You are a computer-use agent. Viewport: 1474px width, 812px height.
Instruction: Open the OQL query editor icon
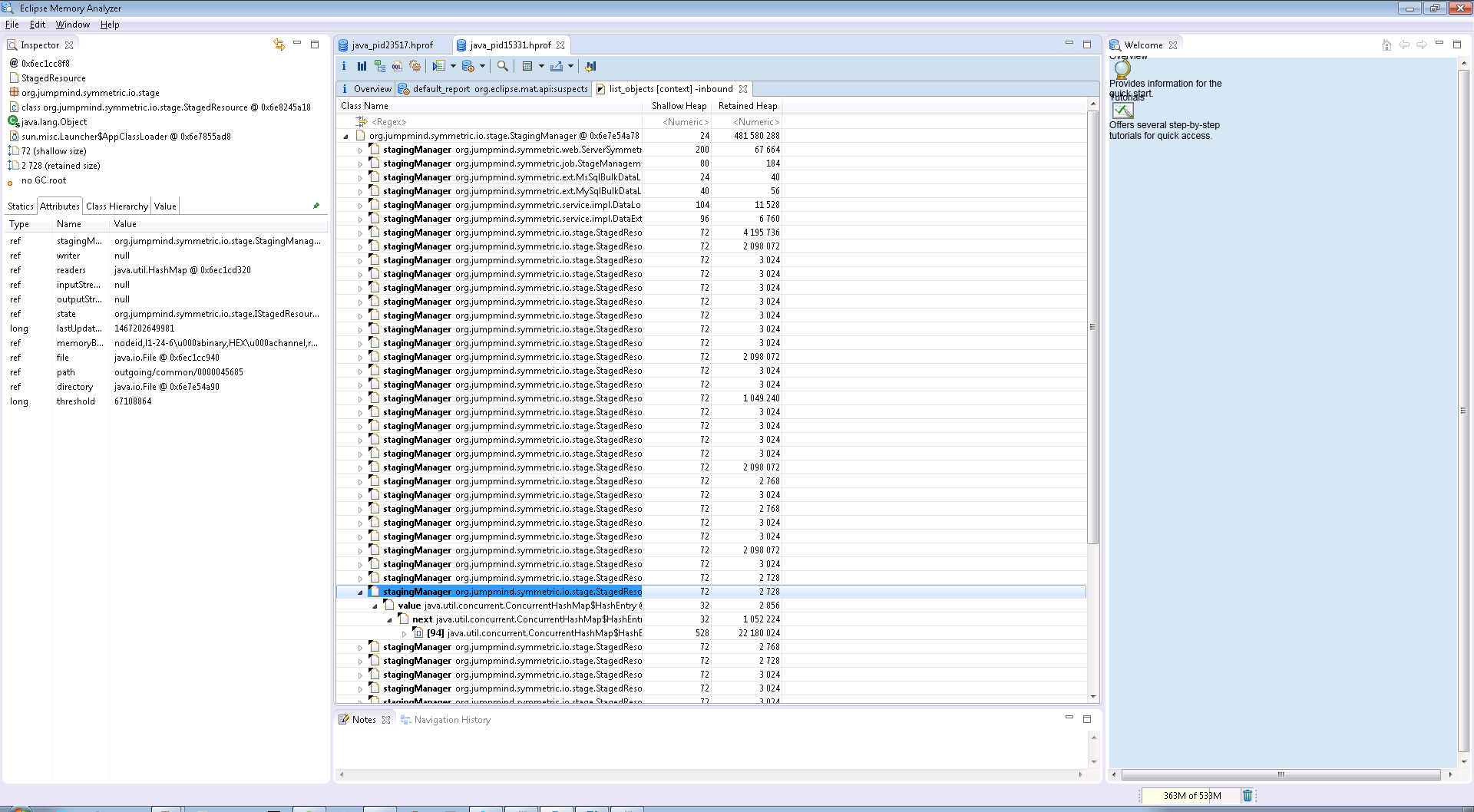pos(397,66)
